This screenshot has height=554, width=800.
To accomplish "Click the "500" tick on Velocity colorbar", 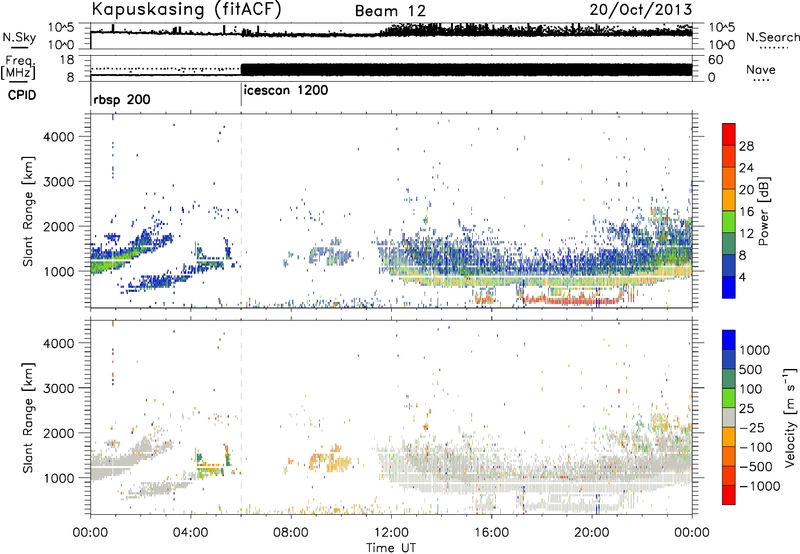I will [x=751, y=370].
